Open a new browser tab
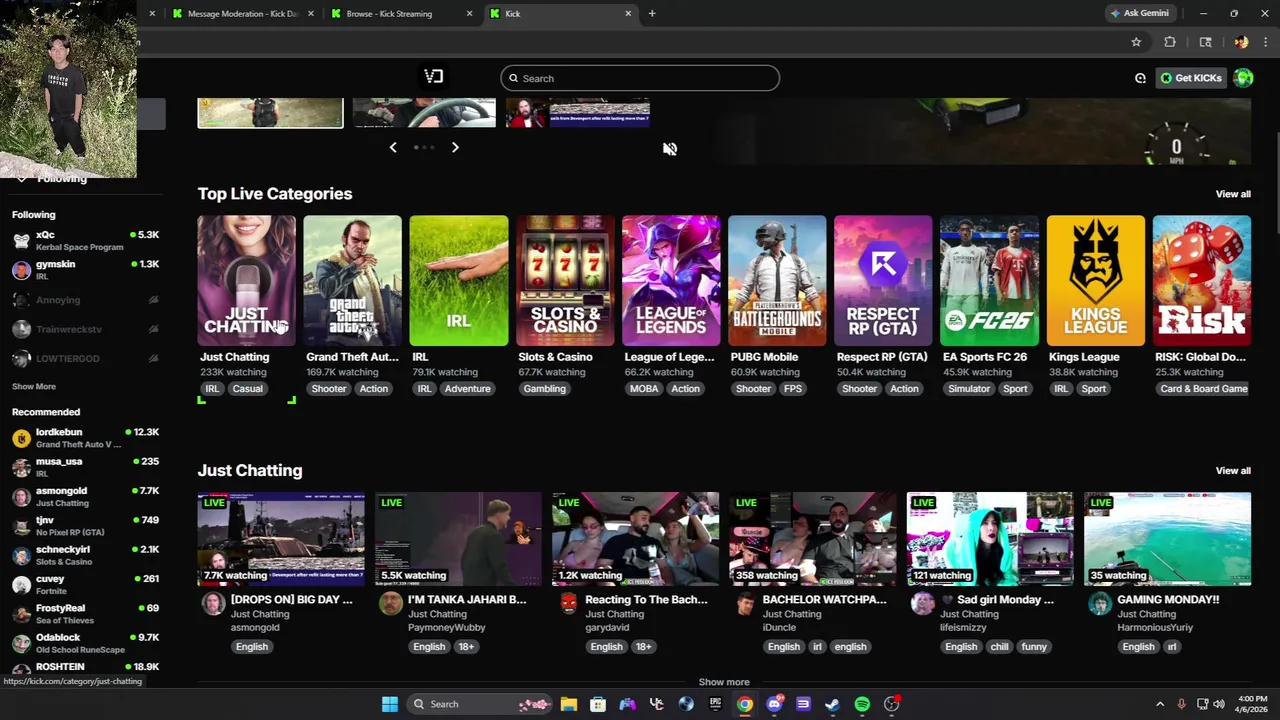The height and width of the screenshot is (720, 1280). click(652, 13)
